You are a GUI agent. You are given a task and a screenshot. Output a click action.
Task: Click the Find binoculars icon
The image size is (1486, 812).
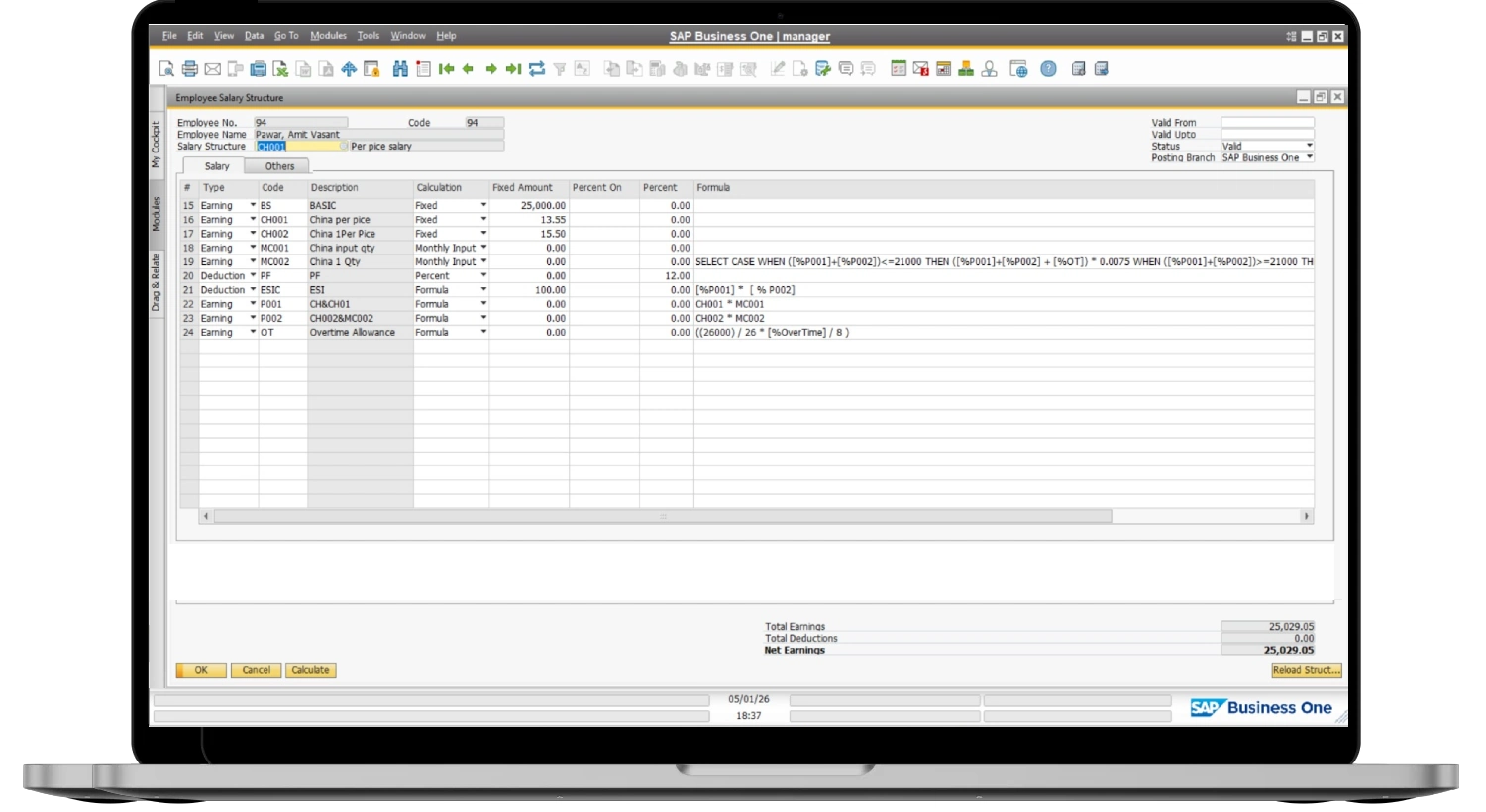(x=400, y=69)
